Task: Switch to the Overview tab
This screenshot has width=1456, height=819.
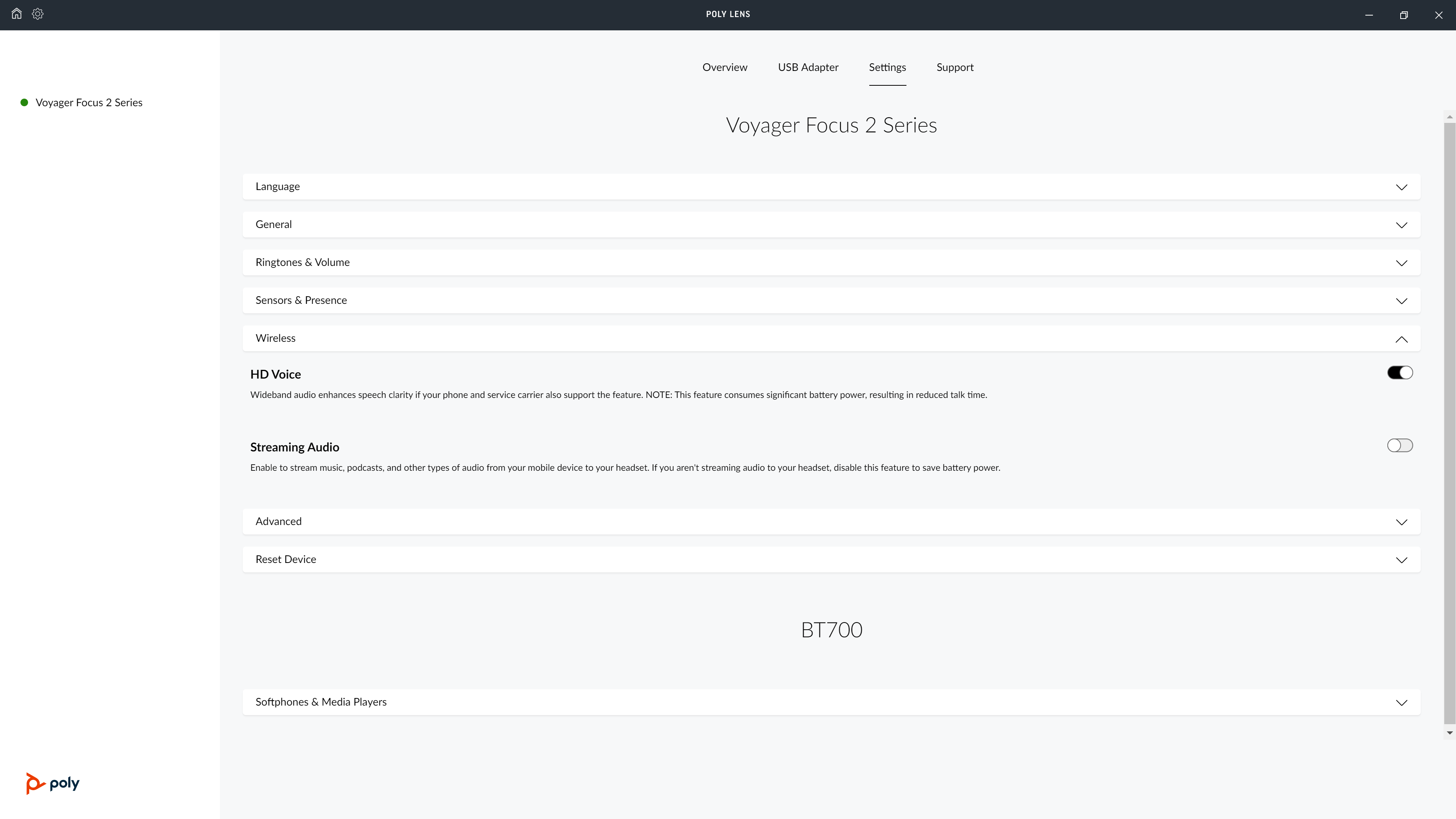Action: [x=725, y=67]
